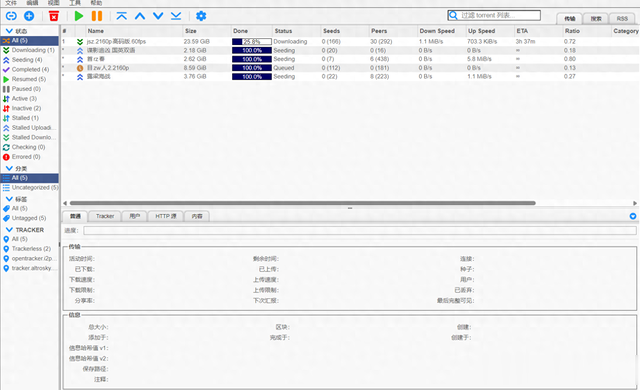Sort by the Name column header

(134, 31)
